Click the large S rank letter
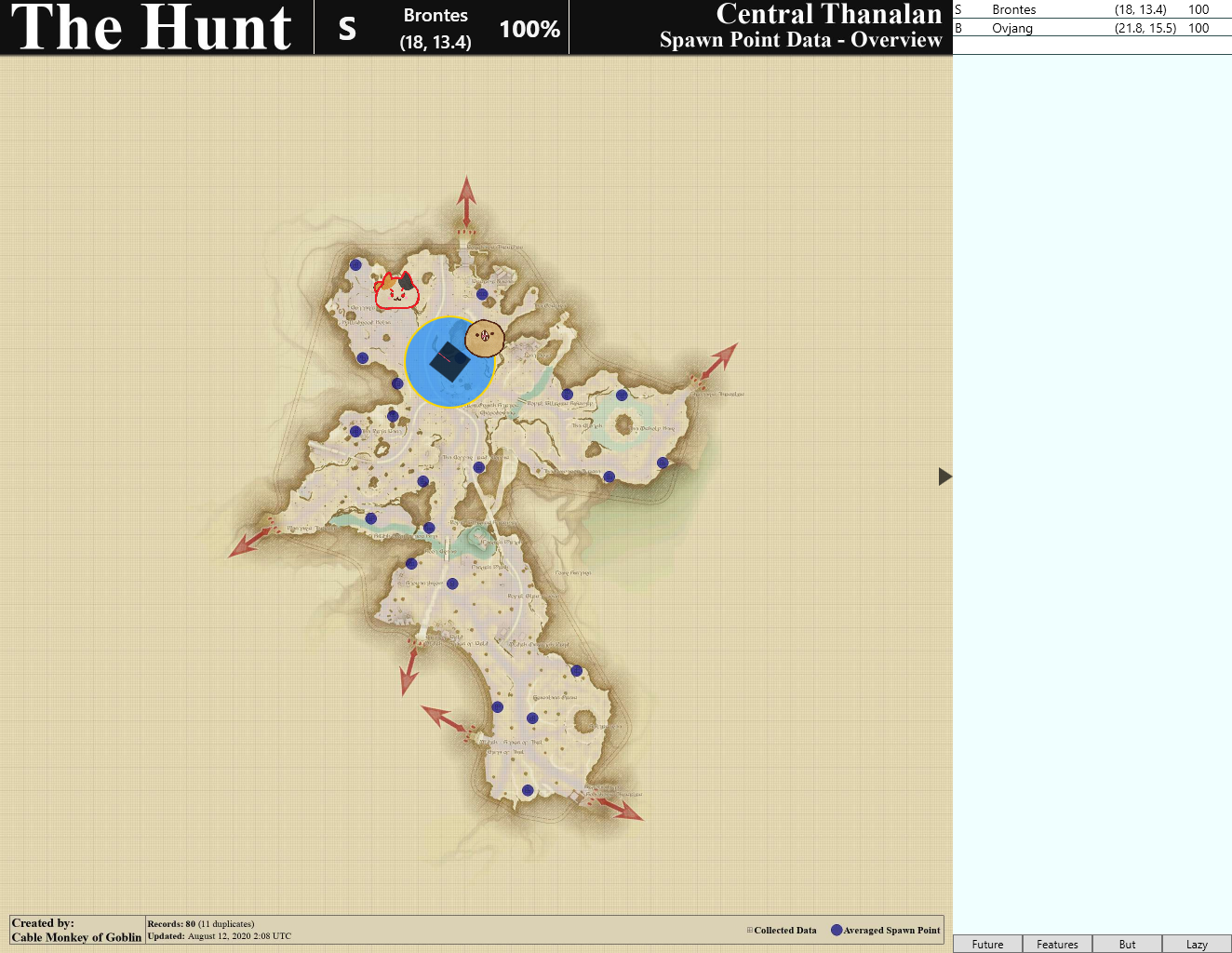 [347, 28]
